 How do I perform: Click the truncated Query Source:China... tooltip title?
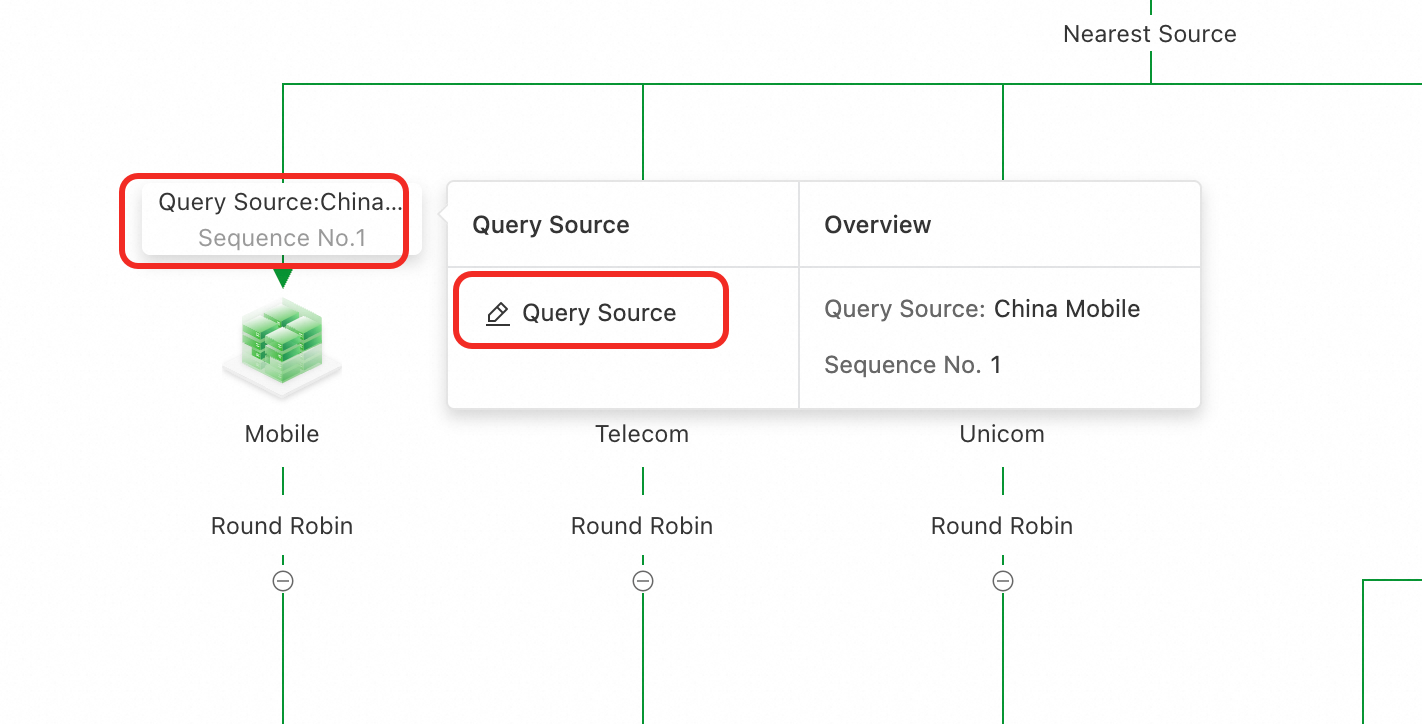[279, 202]
